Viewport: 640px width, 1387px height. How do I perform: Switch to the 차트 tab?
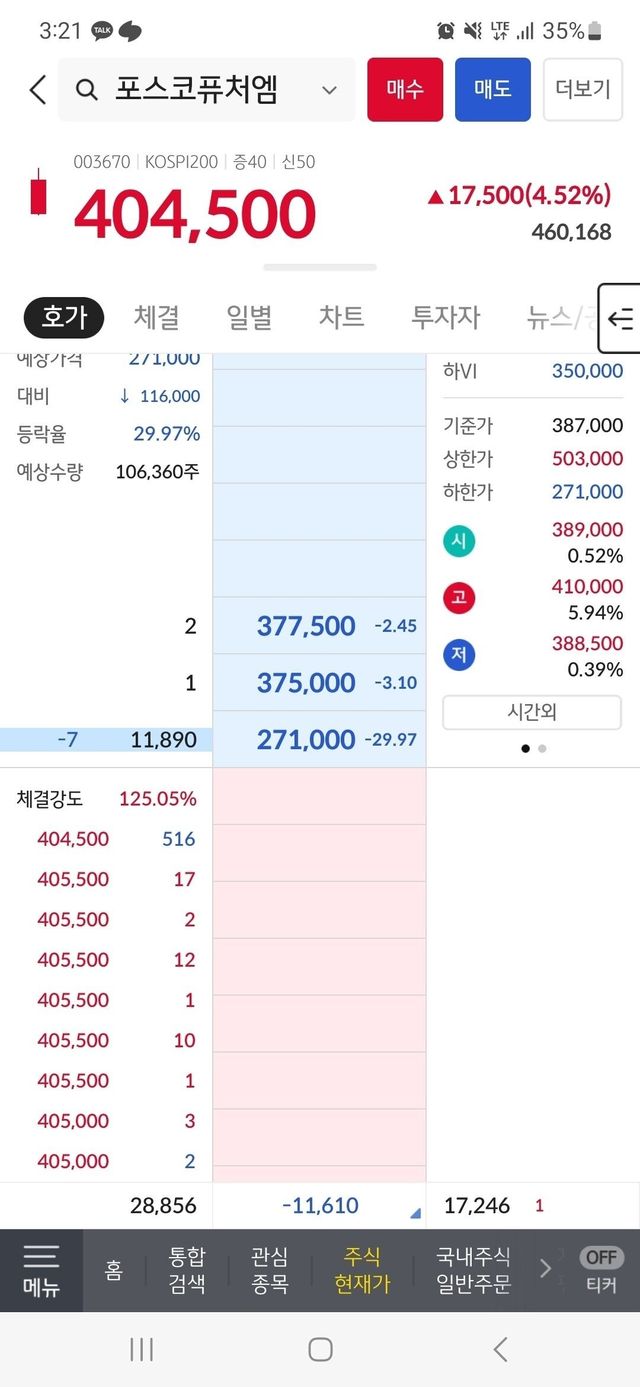point(341,318)
